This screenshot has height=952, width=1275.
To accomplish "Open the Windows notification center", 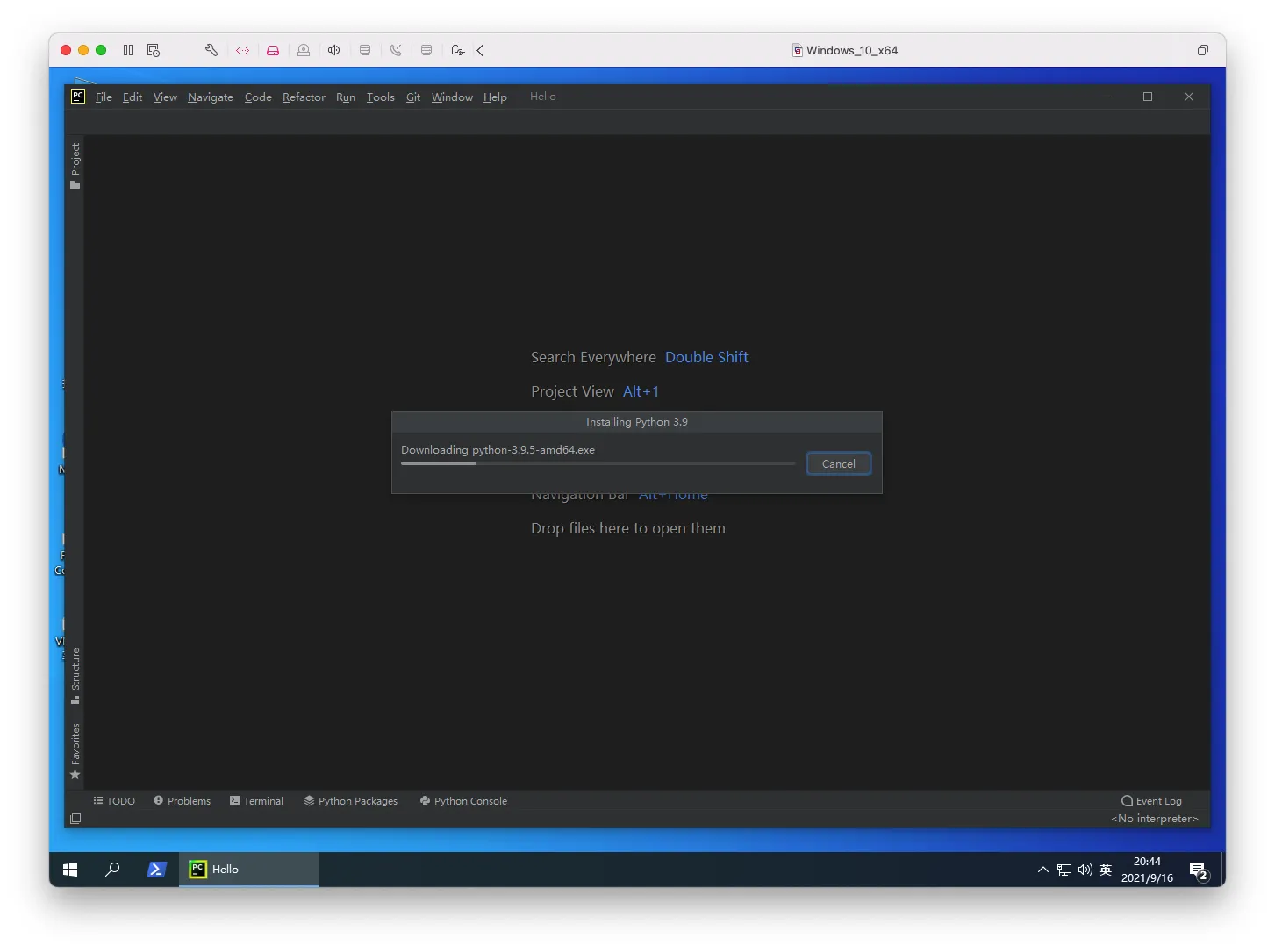I will point(1199,870).
